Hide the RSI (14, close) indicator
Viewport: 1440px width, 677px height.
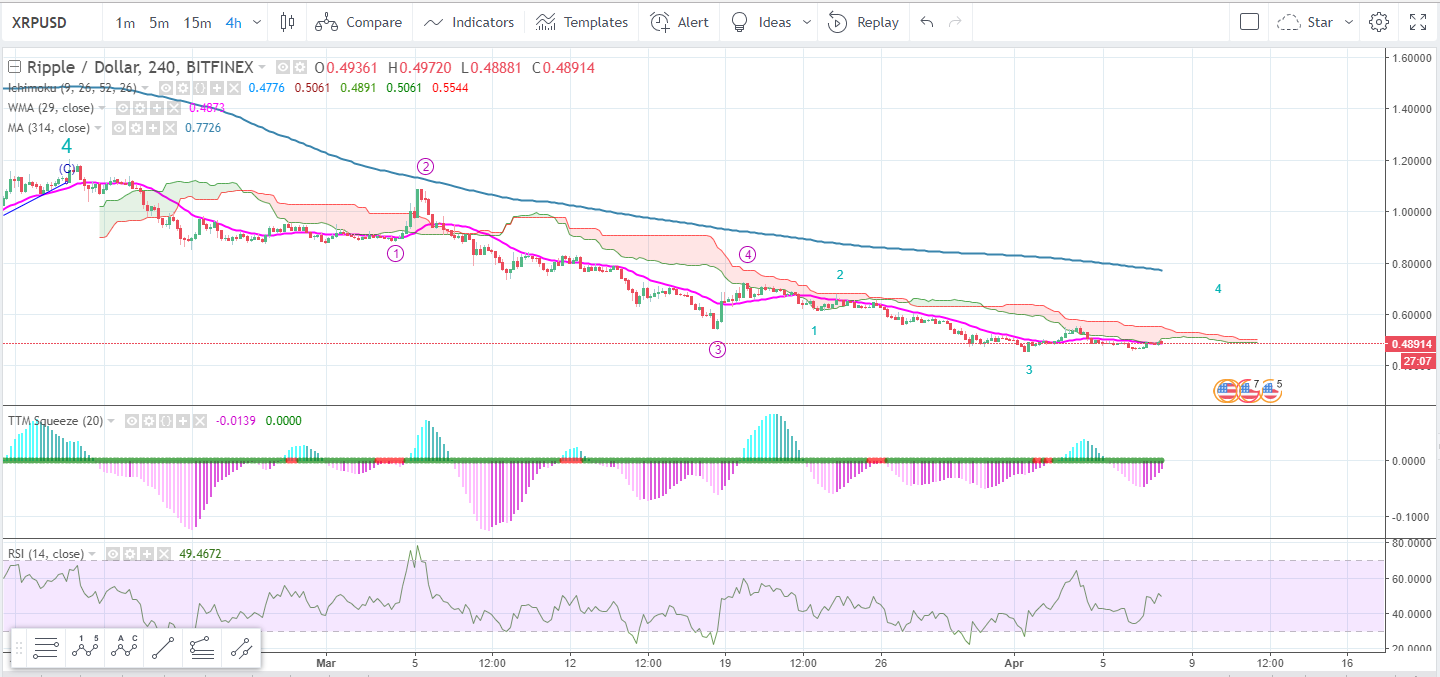point(113,554)
